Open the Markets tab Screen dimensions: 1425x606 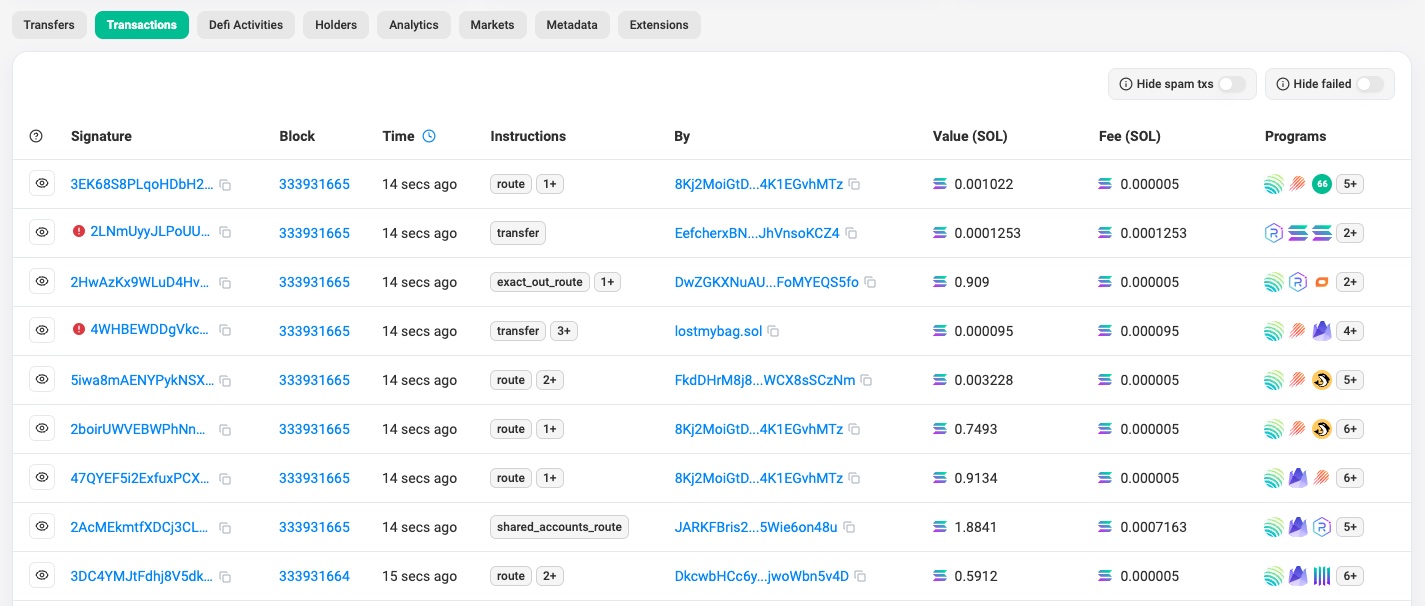[493, 25]
